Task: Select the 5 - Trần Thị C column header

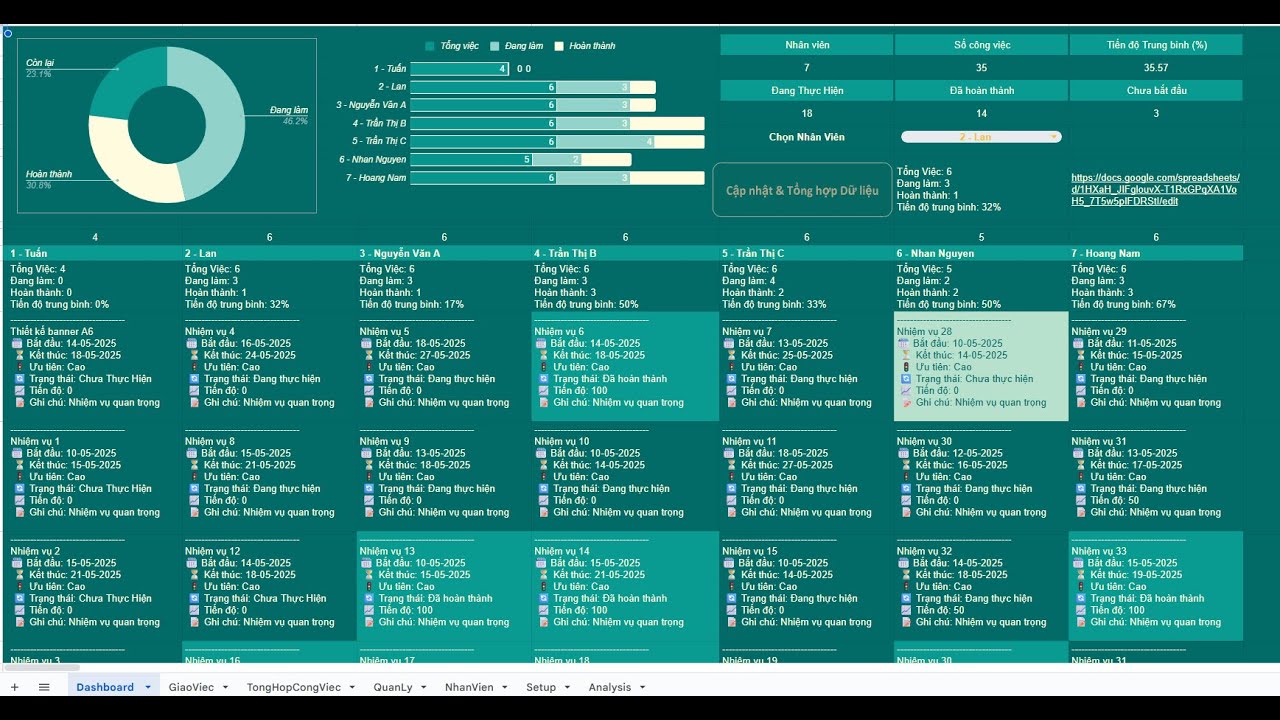Action: pos(806,254)
